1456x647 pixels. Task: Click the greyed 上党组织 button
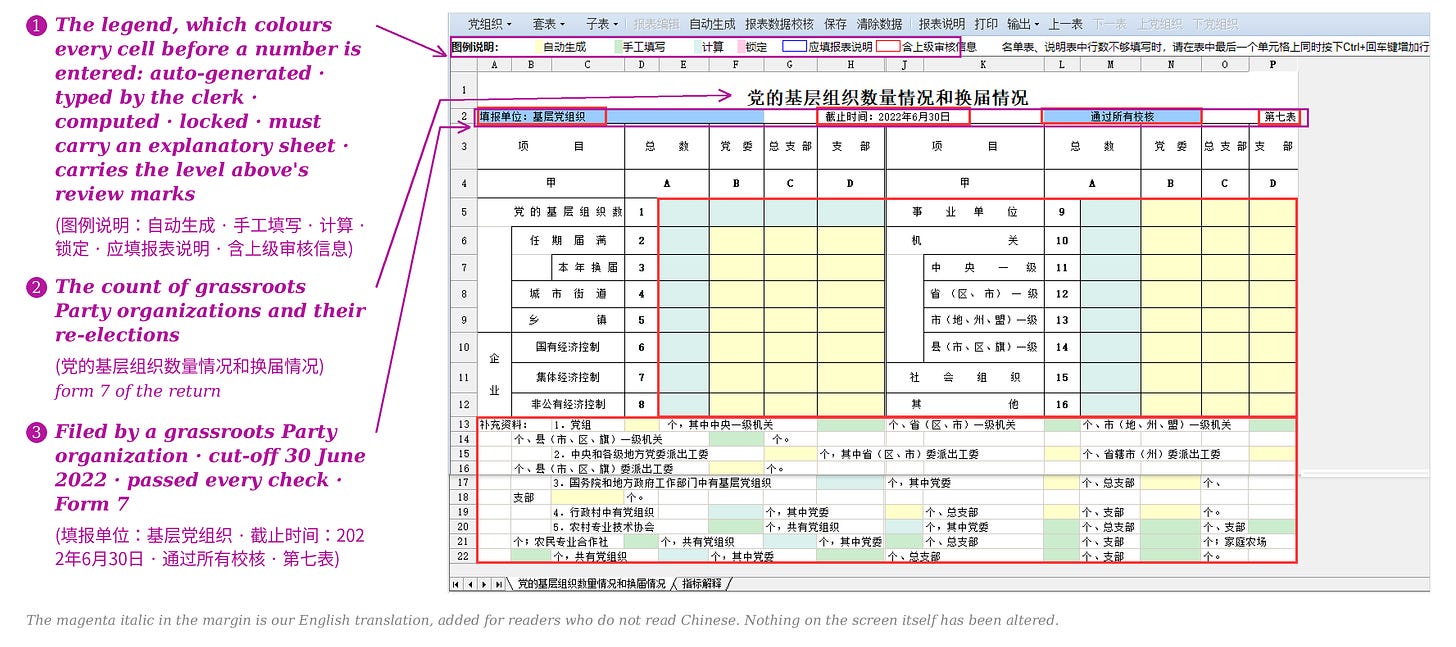[1160, 24]
